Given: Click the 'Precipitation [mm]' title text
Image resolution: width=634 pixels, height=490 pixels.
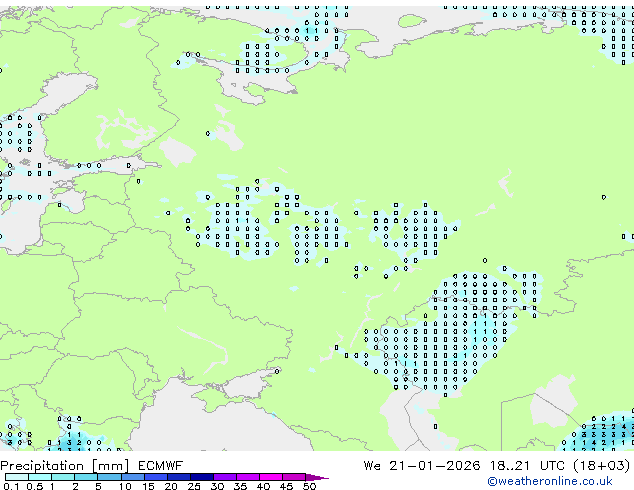Looking at the screenshot, I should pos(65,466).
